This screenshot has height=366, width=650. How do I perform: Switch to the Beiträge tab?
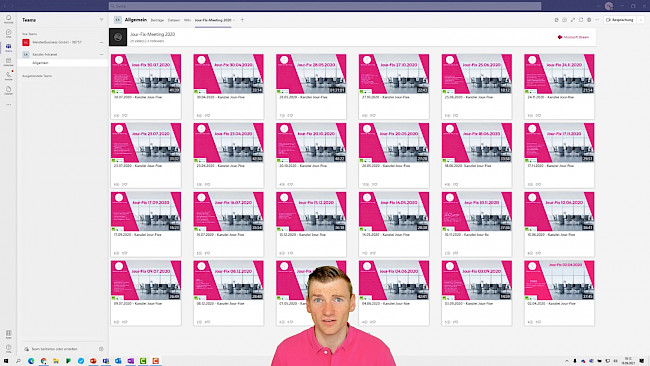click(x=157, y=20)
